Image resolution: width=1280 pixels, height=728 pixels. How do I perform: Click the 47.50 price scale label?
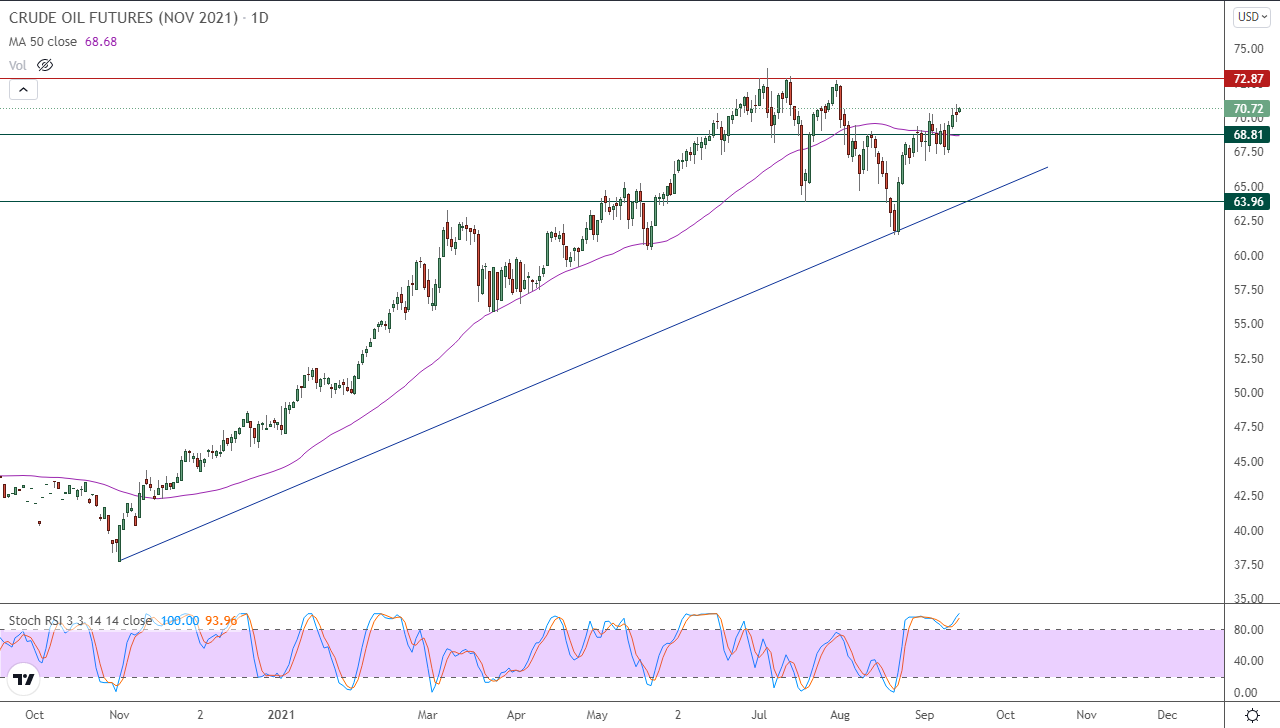pos(1248,427)
